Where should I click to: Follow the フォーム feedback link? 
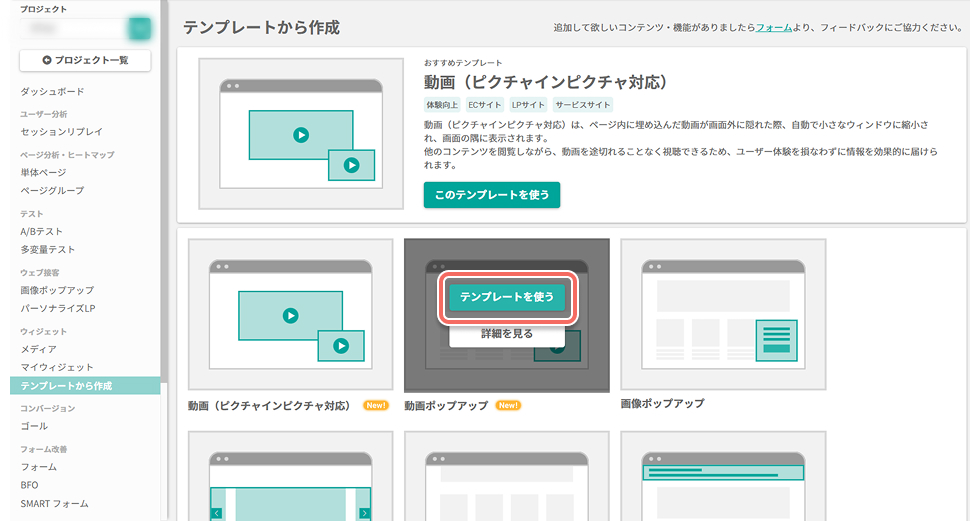pos(774,27)
